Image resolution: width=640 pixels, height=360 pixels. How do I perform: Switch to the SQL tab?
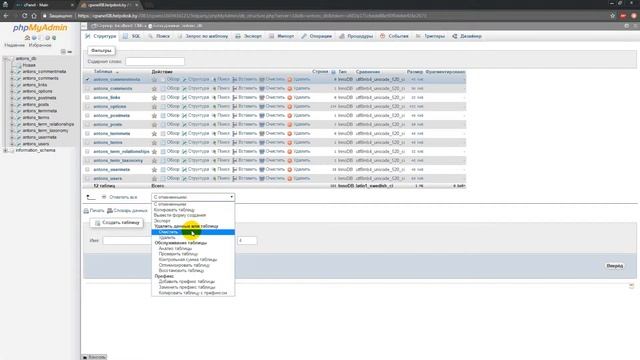pos(132,36)
